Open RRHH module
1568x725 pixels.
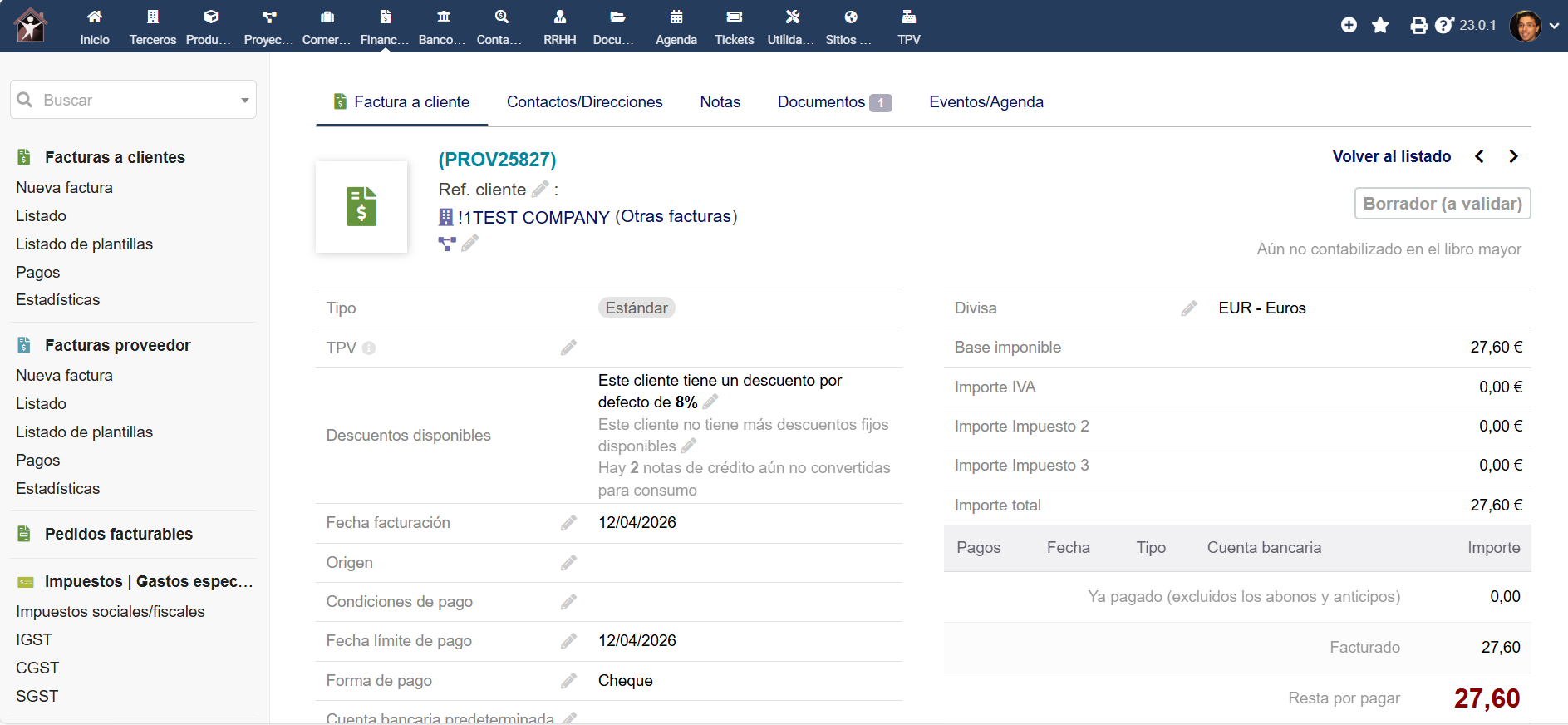pyautogui.click(x=560, y=27)
